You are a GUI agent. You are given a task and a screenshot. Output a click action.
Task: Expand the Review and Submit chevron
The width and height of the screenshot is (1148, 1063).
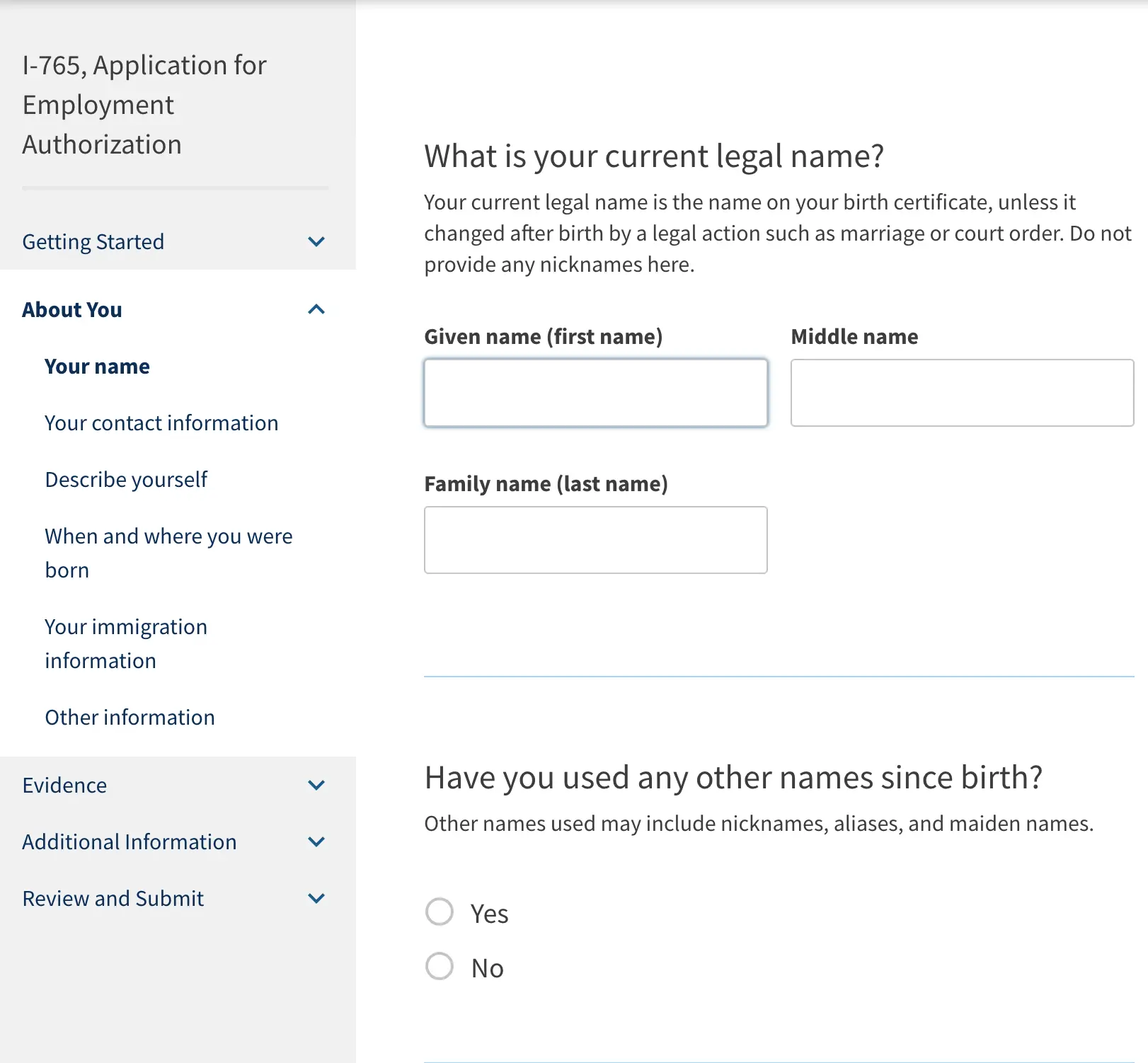(316, 899)
